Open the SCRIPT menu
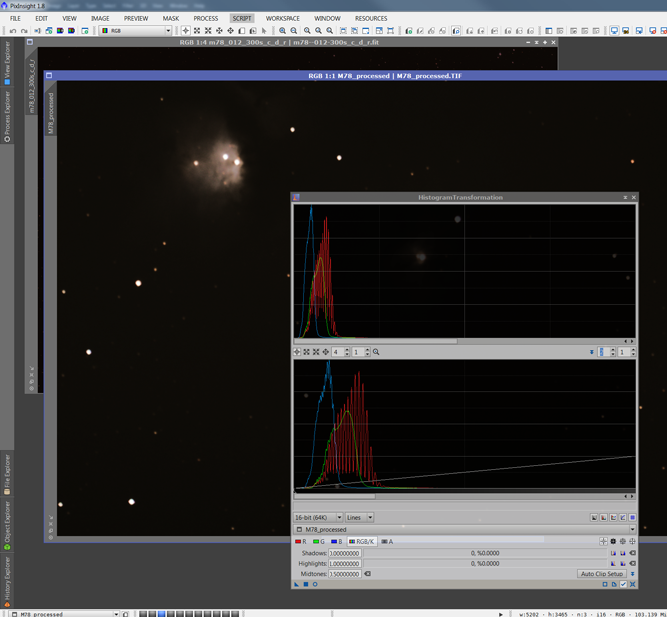 coord(241,18)
